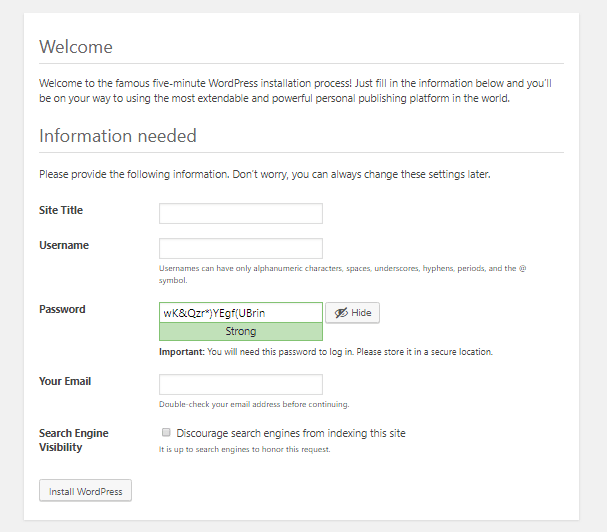Click the 'Welcome to the famous five-minute' paragraph

point(295,91)
